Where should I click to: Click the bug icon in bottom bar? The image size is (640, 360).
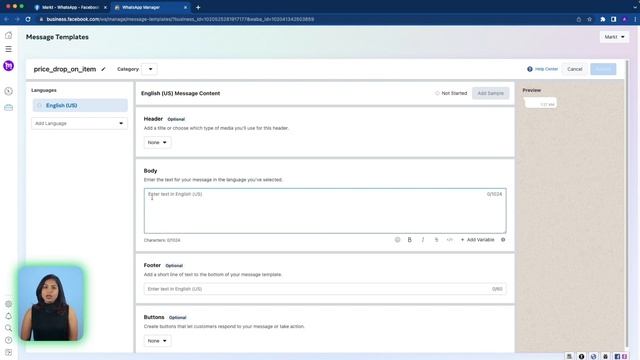click(605, 356)
